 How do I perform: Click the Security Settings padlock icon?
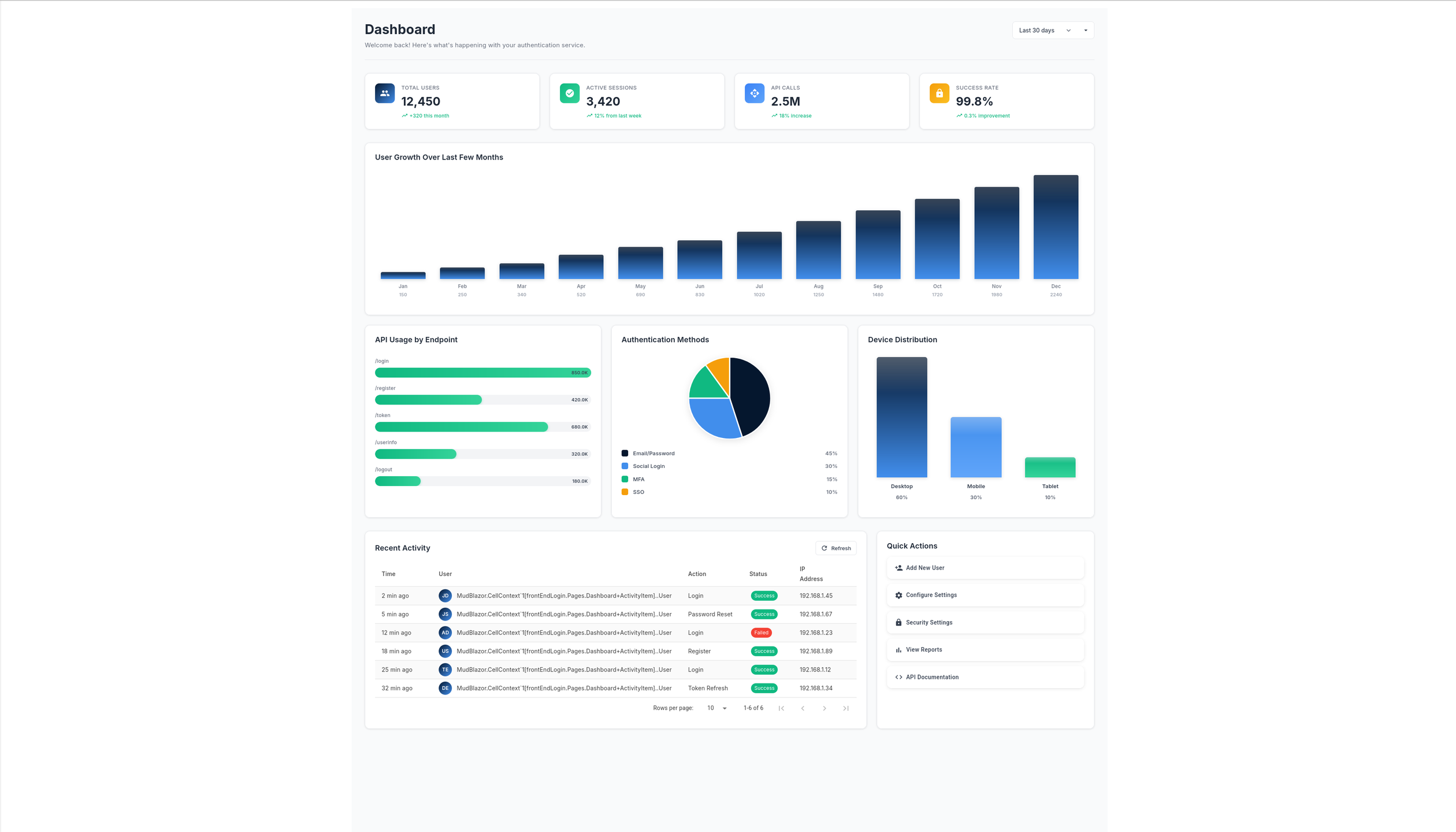point(899,622)
